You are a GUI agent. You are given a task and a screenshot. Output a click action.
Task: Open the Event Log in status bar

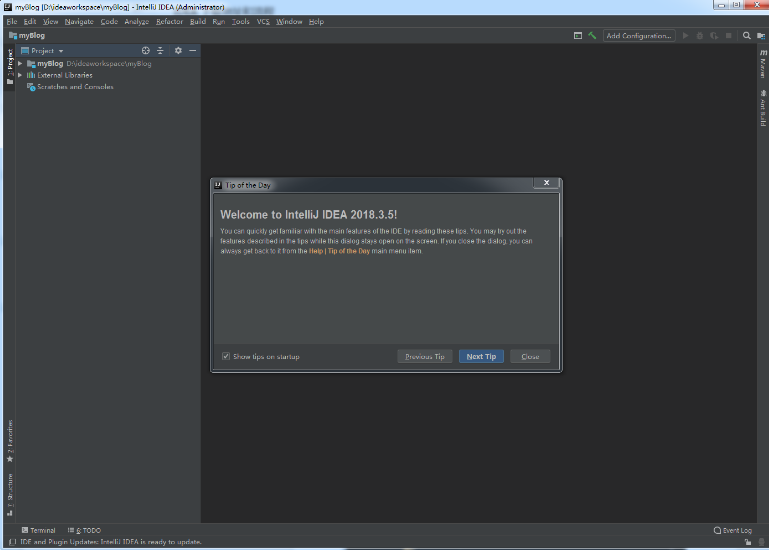pyautogui.click(x=733, y=530)
